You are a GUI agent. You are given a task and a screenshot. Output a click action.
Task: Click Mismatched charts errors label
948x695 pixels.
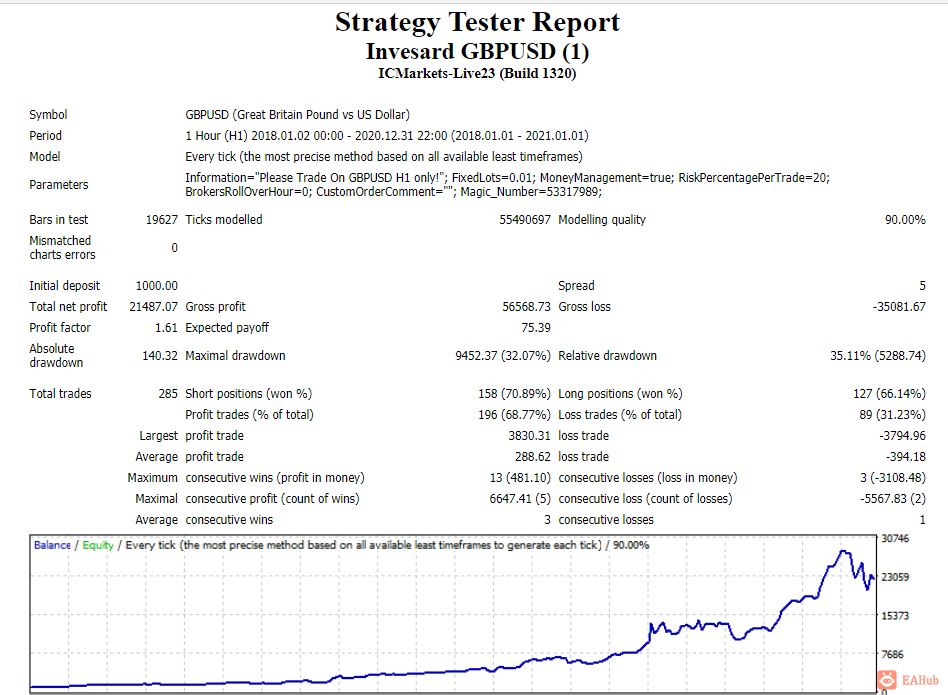[x=62, y=248]
